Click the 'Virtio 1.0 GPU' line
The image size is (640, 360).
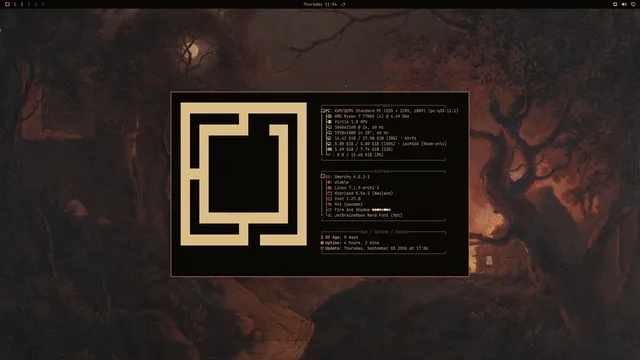[351, 122]
